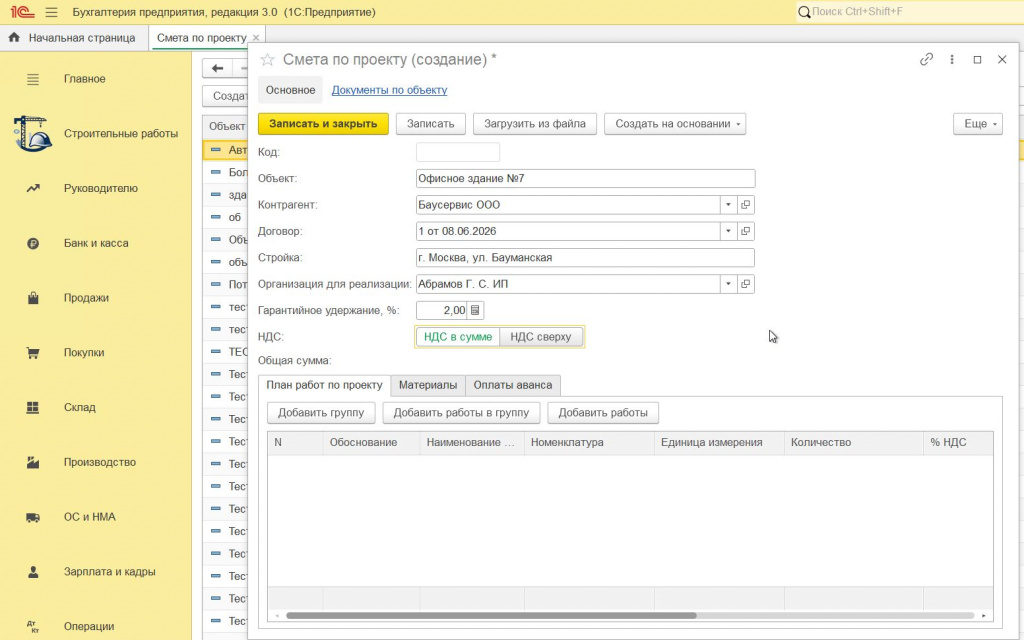Image resolution: width=1024 pixels, height=640 pixels.
Task: Open the 1C logo main menu
Action: coord(22,12)
